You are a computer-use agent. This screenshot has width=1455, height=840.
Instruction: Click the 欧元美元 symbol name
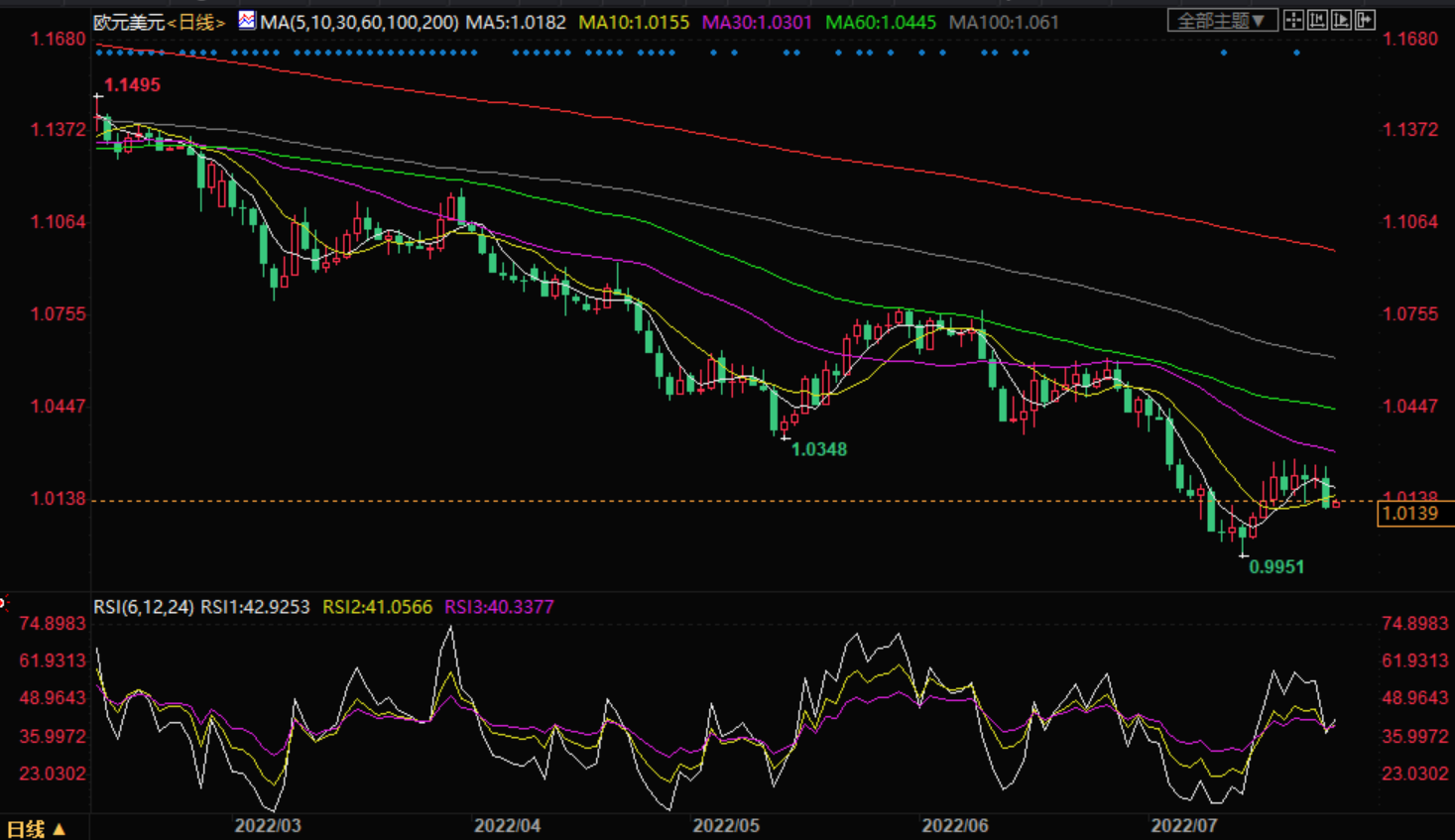(128, 22)
